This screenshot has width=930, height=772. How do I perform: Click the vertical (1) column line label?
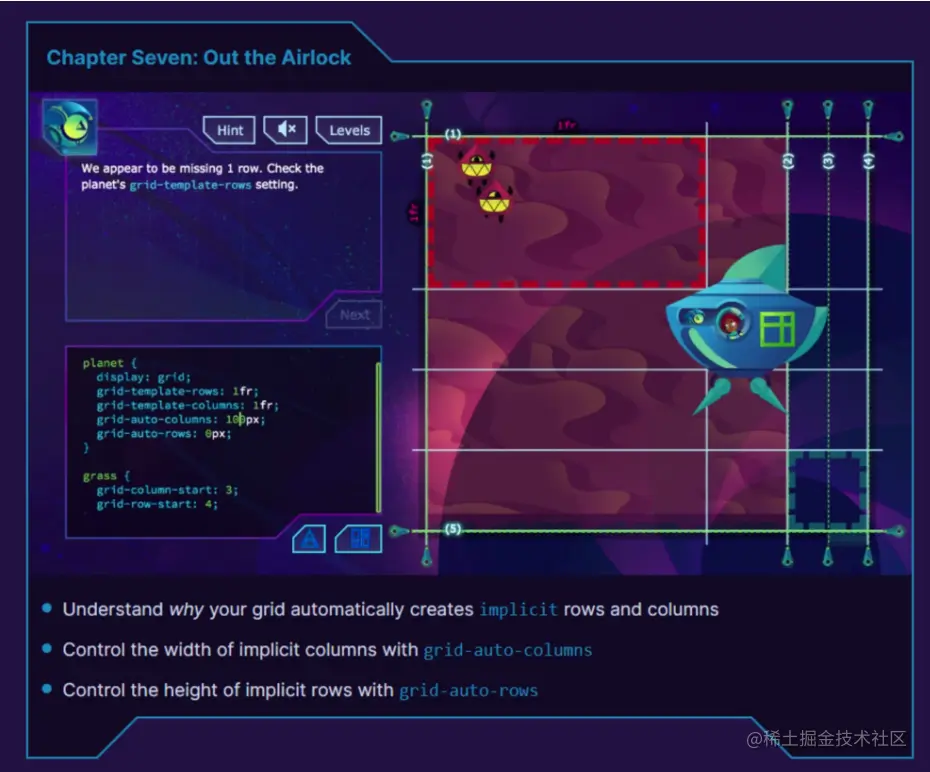coord(426,160)
